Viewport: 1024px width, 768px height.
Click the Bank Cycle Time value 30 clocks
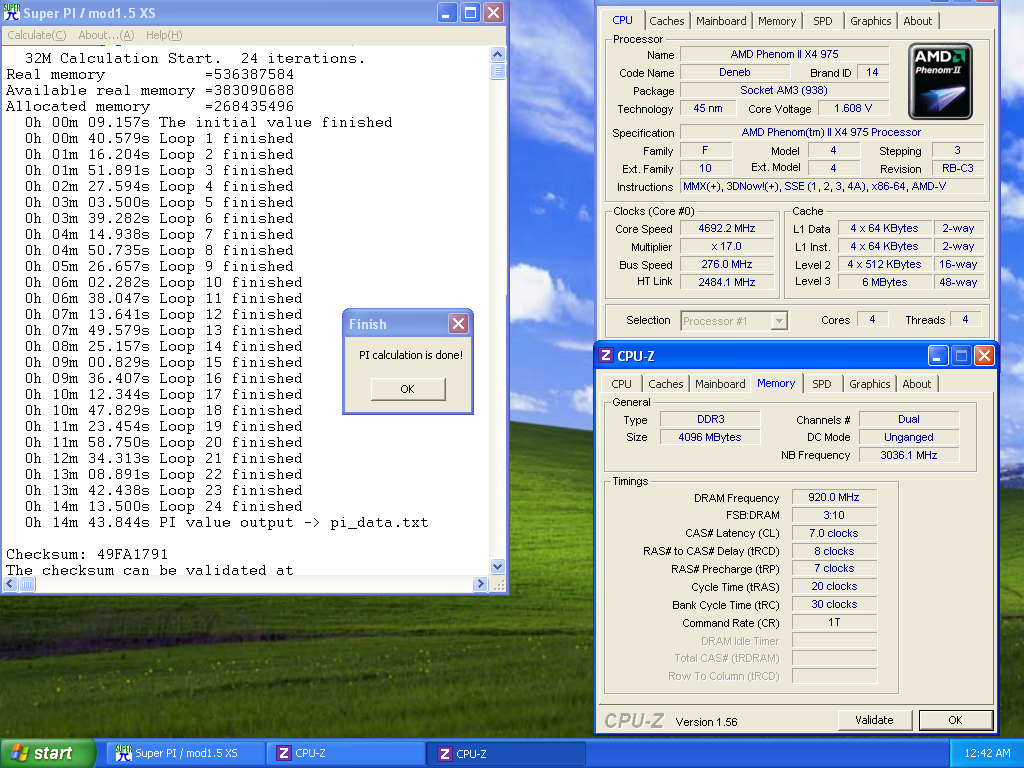[834, 604]
